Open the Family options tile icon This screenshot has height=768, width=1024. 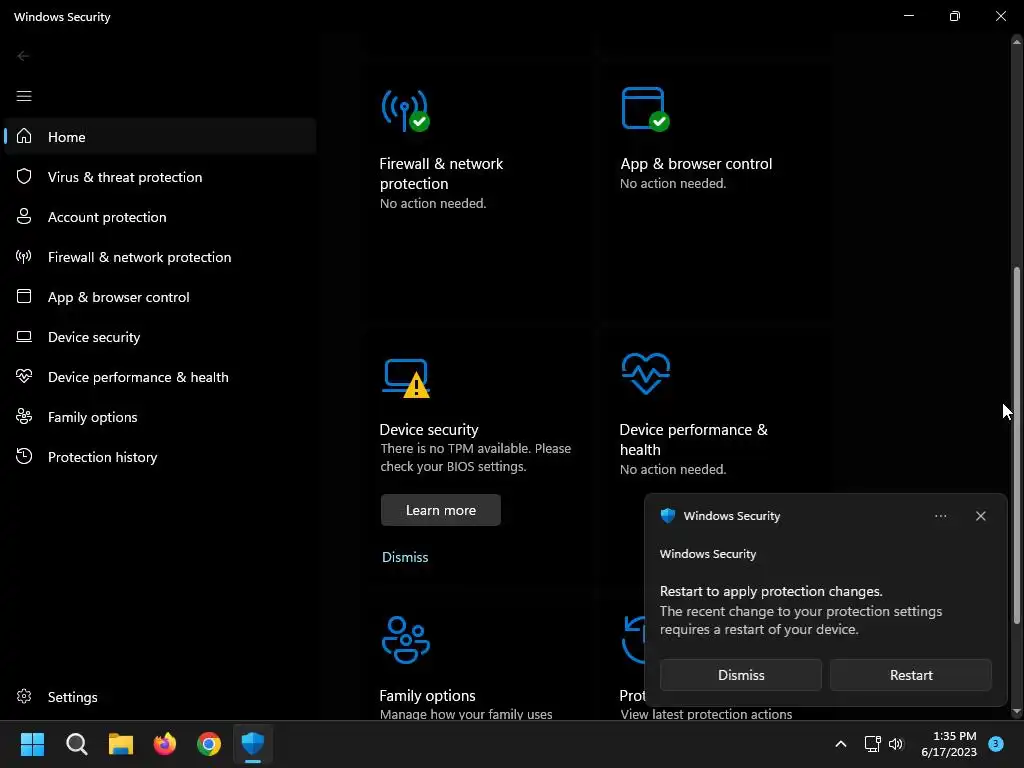point(406,640)
